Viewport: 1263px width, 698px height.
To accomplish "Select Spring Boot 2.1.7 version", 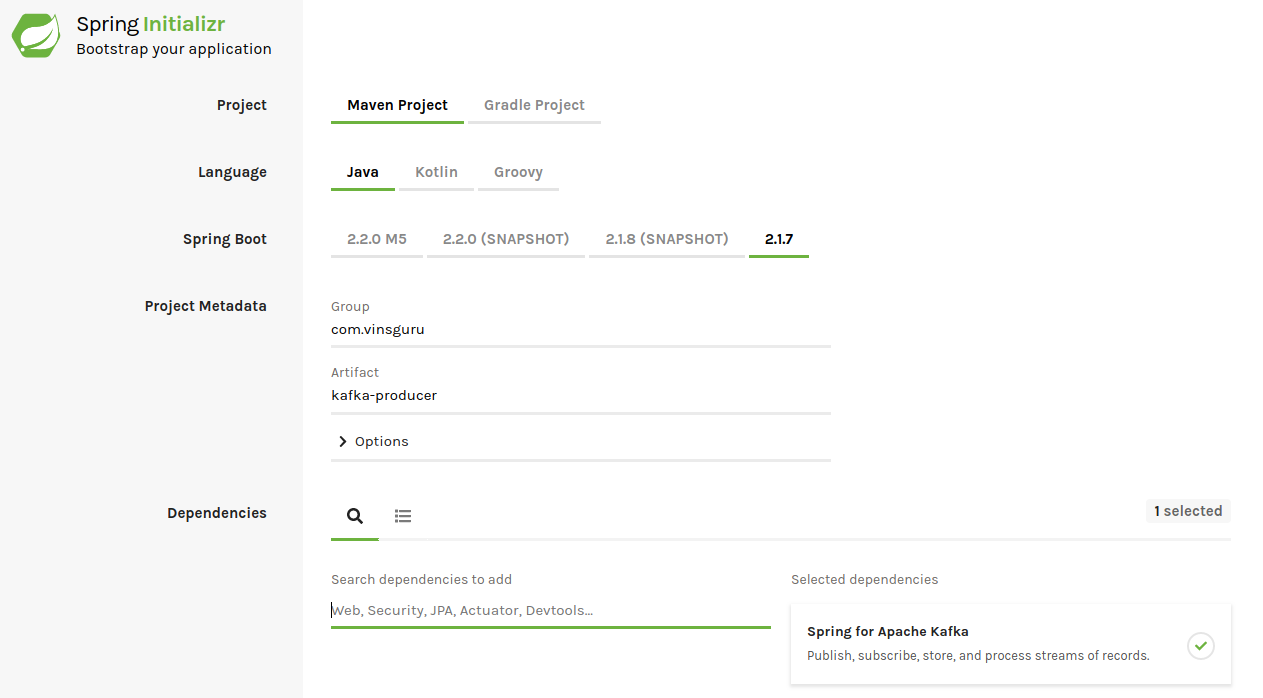I will point(778,239).
